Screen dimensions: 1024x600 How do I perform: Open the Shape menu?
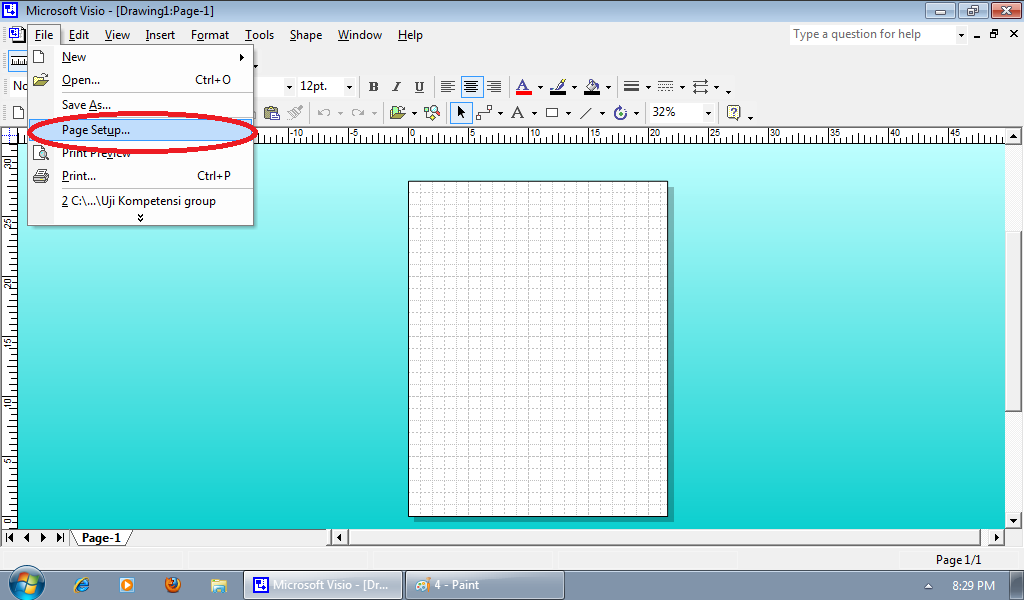click(x=305, y=35)
